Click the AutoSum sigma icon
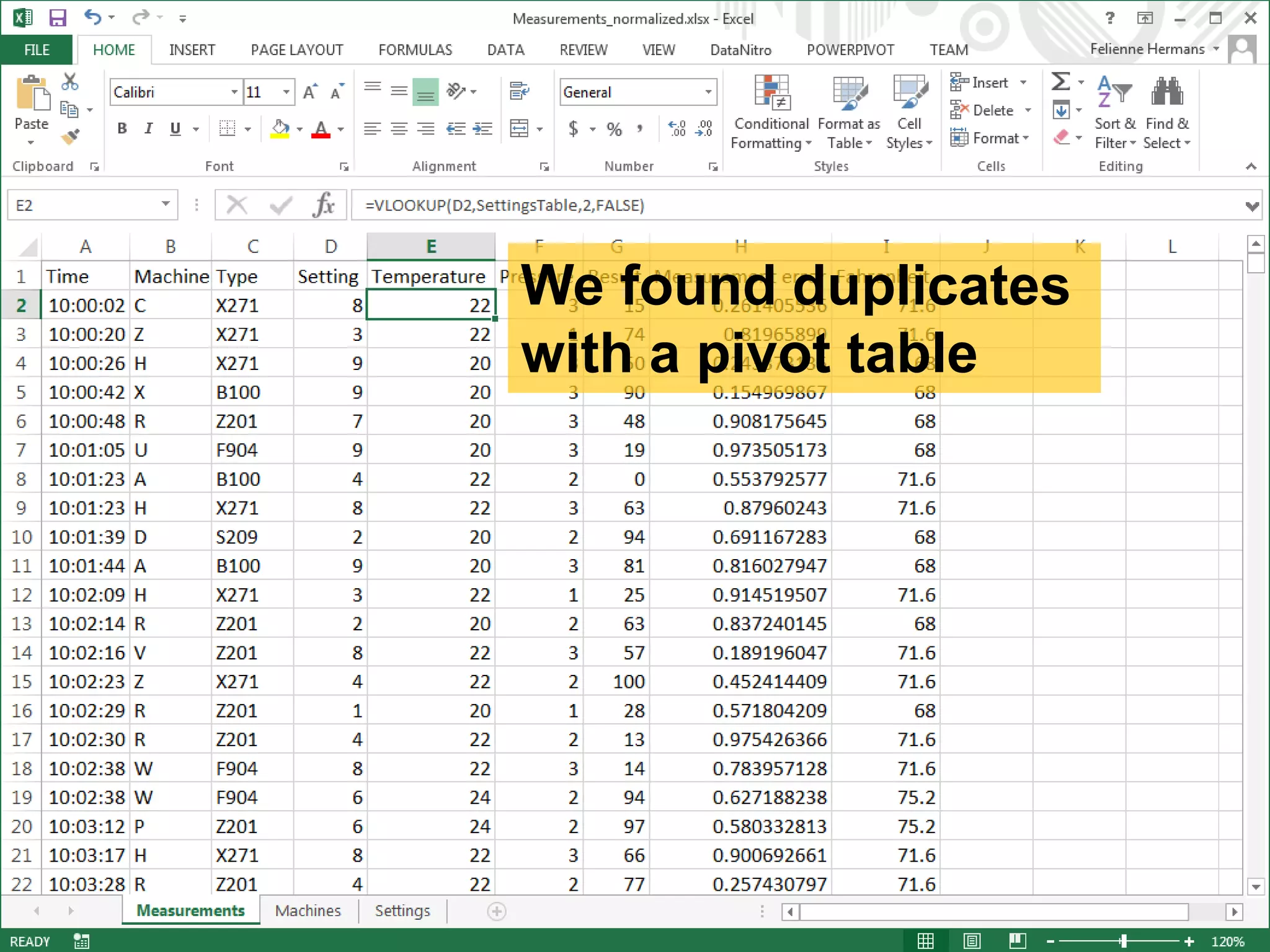Image resolution: width=1270 pixels, height=952 pixels. (1060, 82)
